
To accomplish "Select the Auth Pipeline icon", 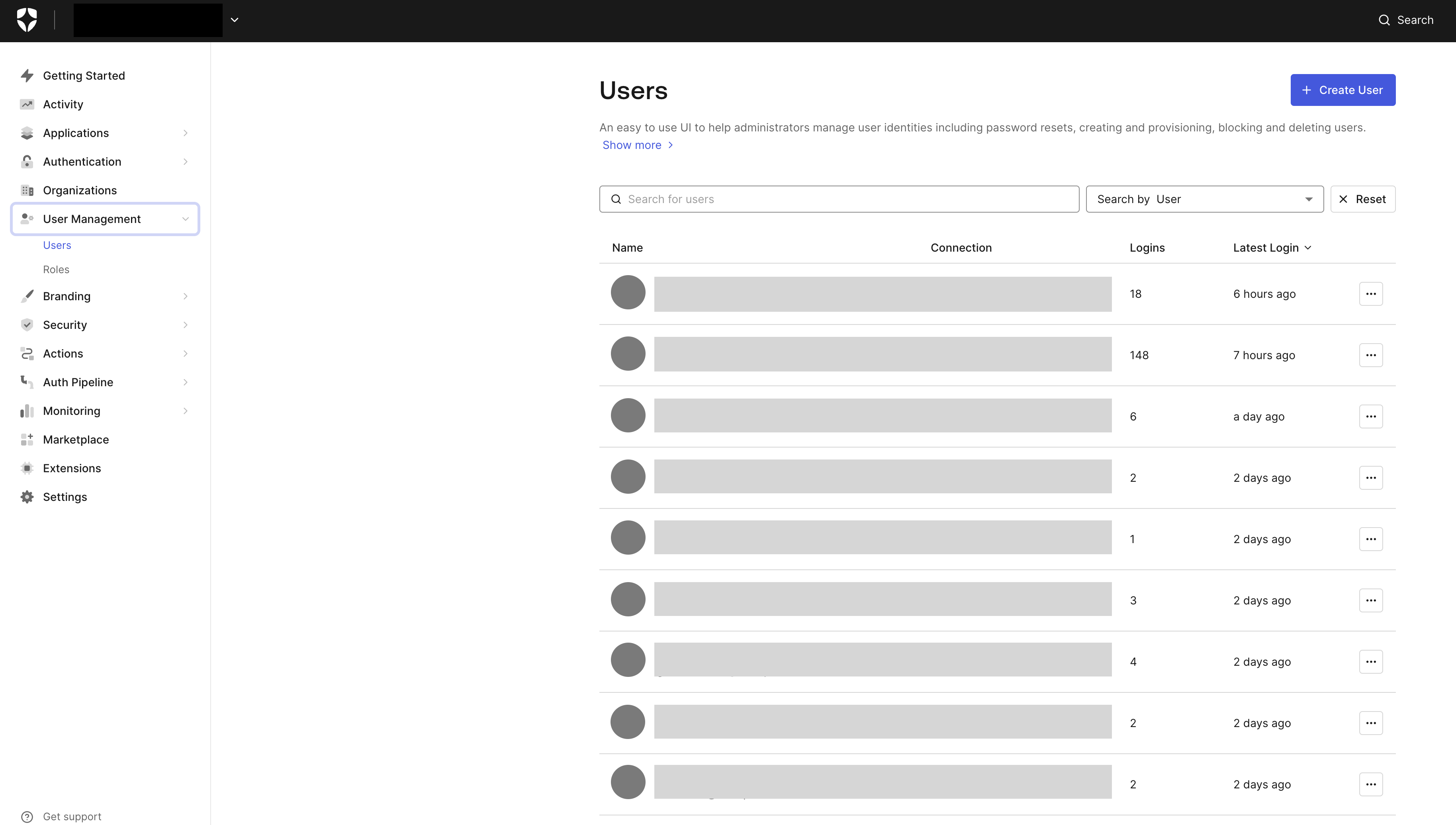I will [x=27, y=382].
